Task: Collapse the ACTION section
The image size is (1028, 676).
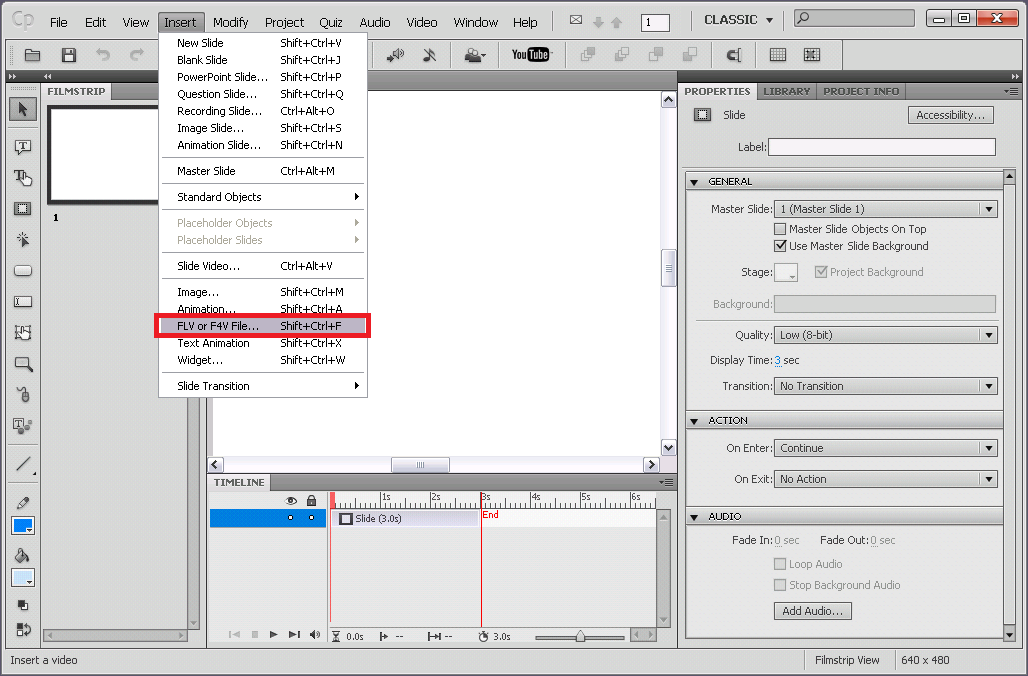Action: coord(694,421)
